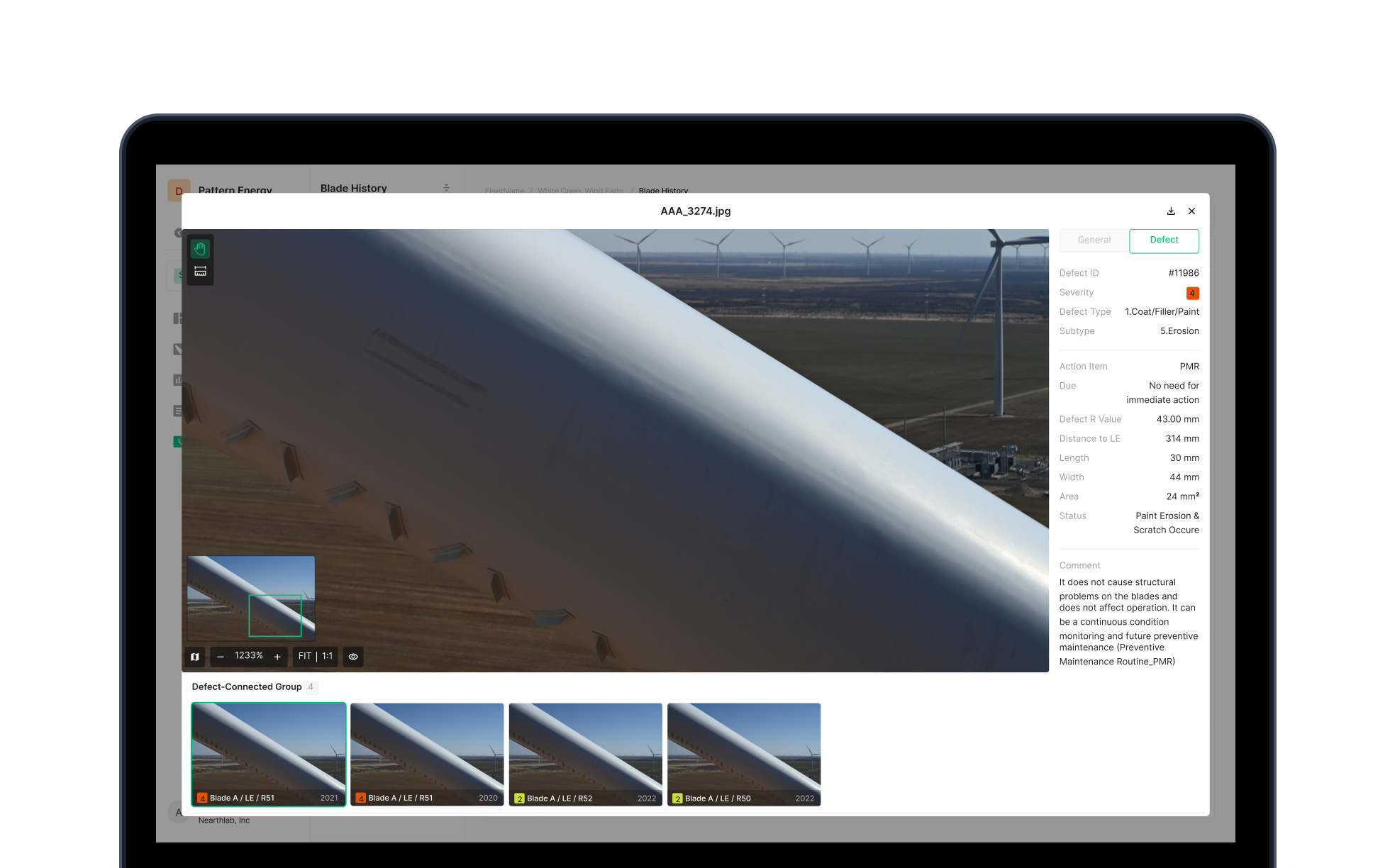Zoom out with the minus button
This screenshot has width=1390, height=868.
click(x=221, y=657)
